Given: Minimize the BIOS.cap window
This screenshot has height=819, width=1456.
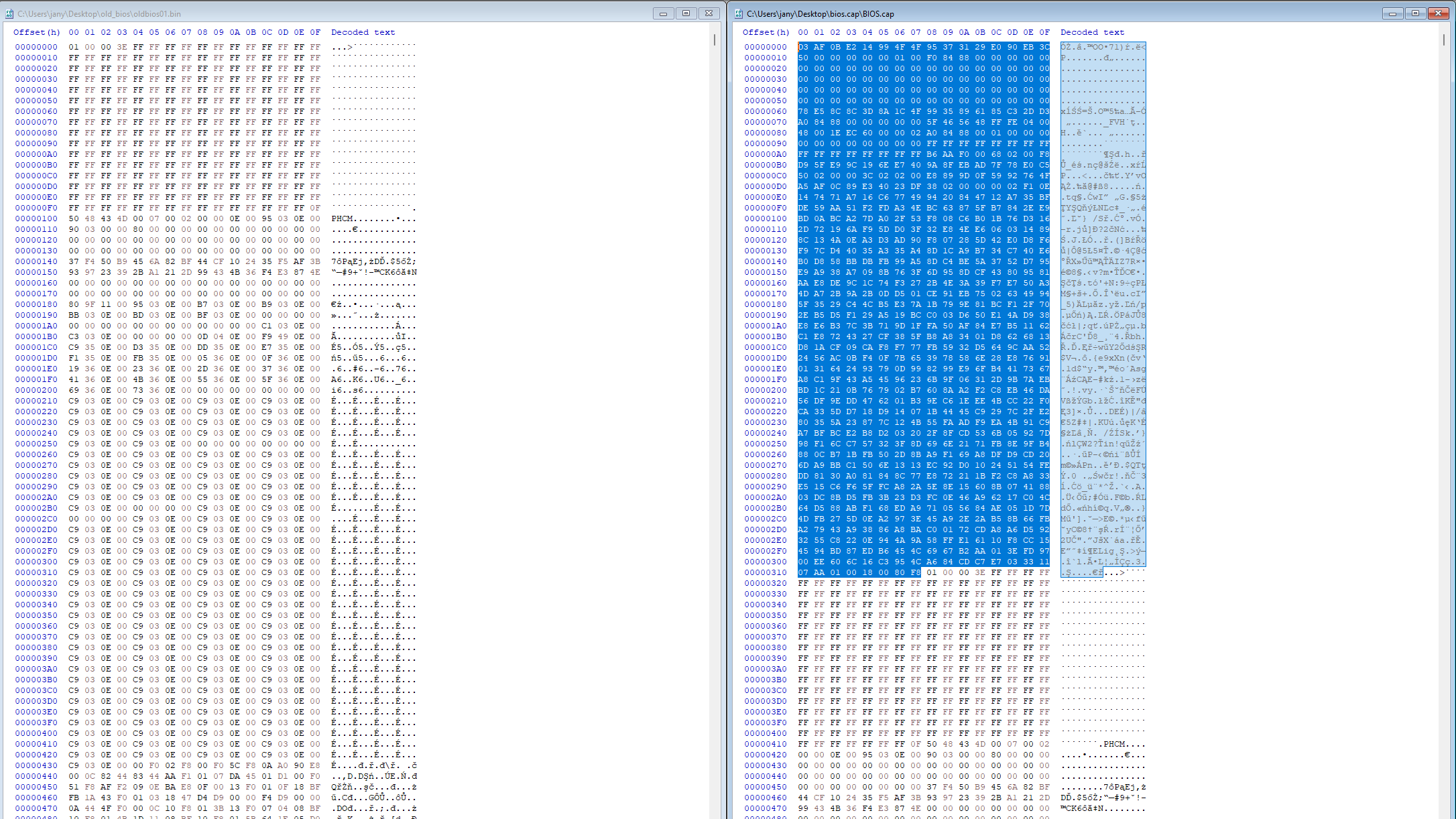Looking at the screenshot, I should click(1392, 13).
